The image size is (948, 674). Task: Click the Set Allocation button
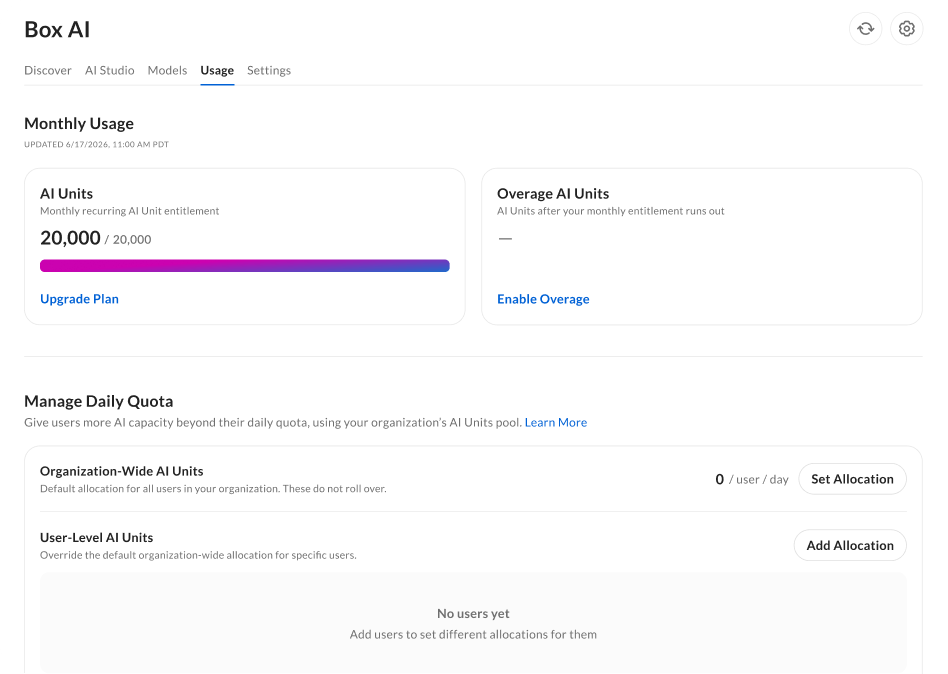(x=852, y=479)
